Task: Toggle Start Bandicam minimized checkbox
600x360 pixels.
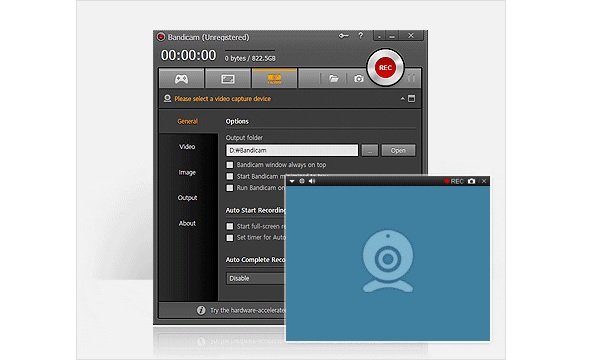Action: (x=230, y=176)
